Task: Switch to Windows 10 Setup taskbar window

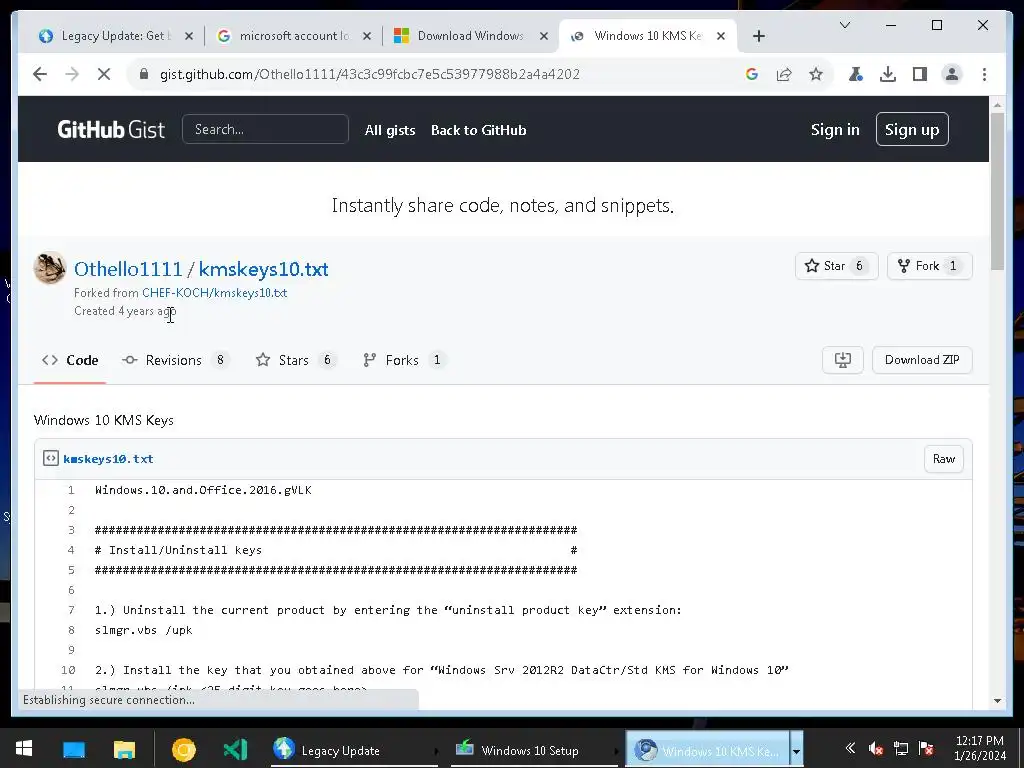Action: [534, 749]
